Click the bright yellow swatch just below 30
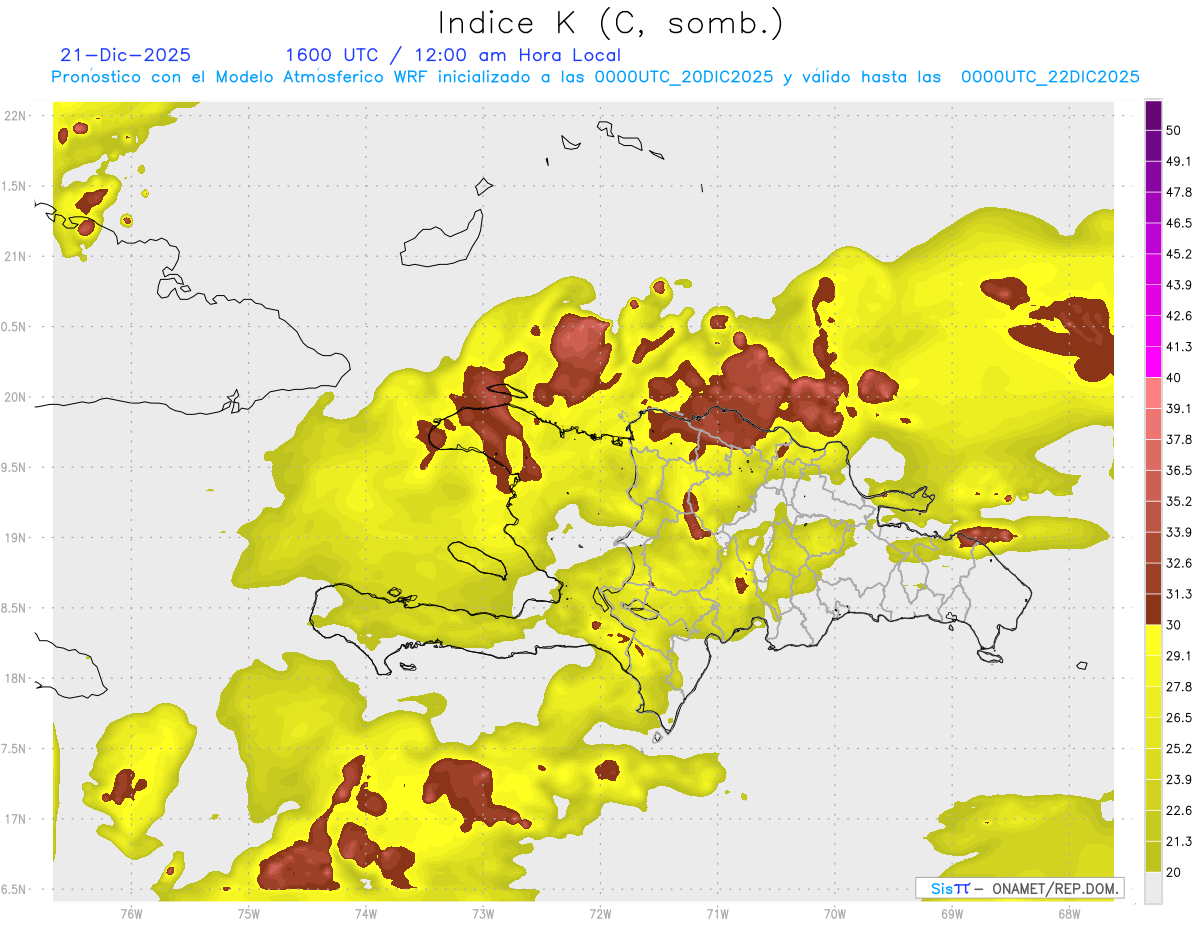 click(x=1153, y=640)
